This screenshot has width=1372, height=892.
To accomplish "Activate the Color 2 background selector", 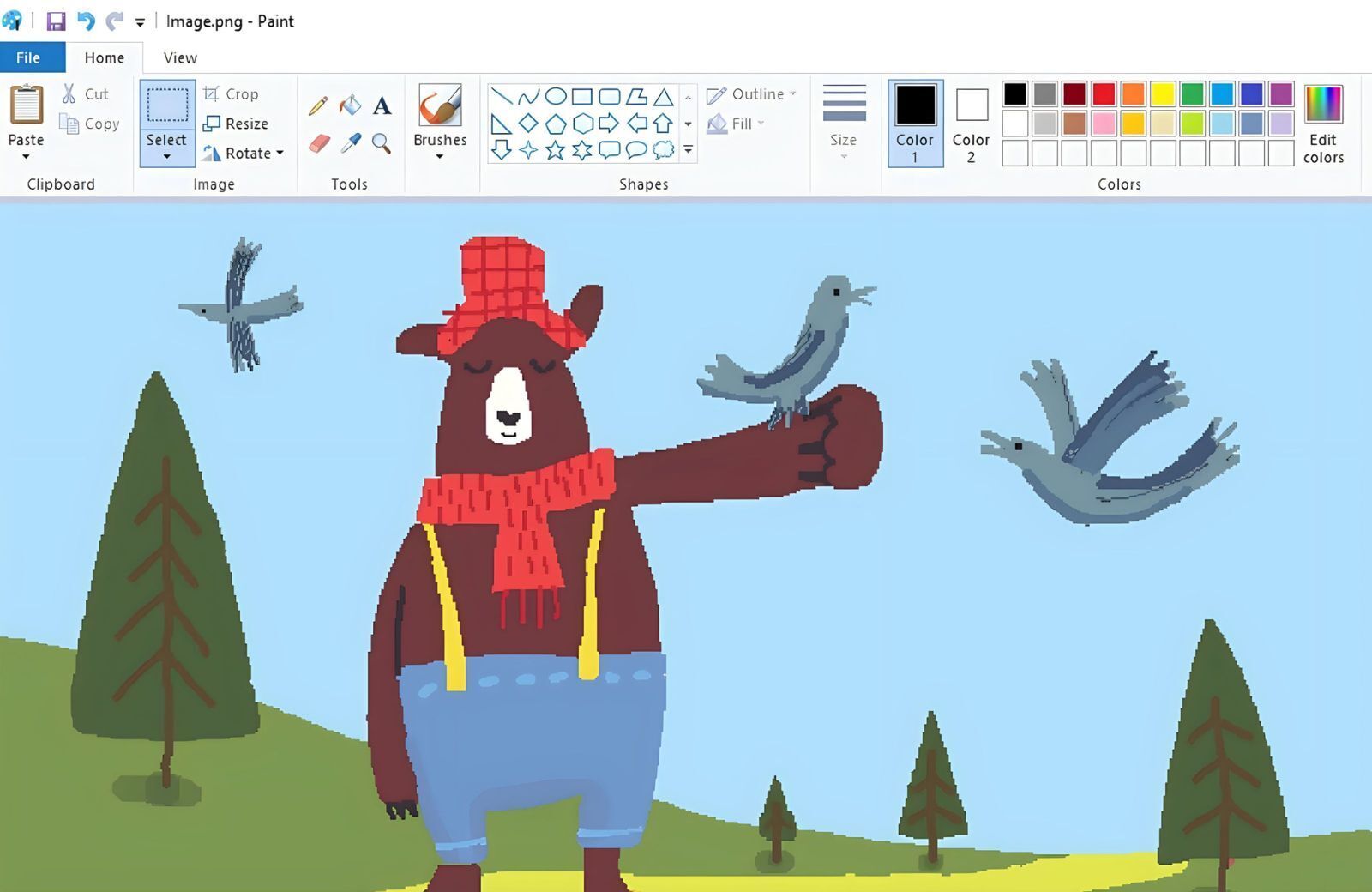I will click(x=971, y=124).
